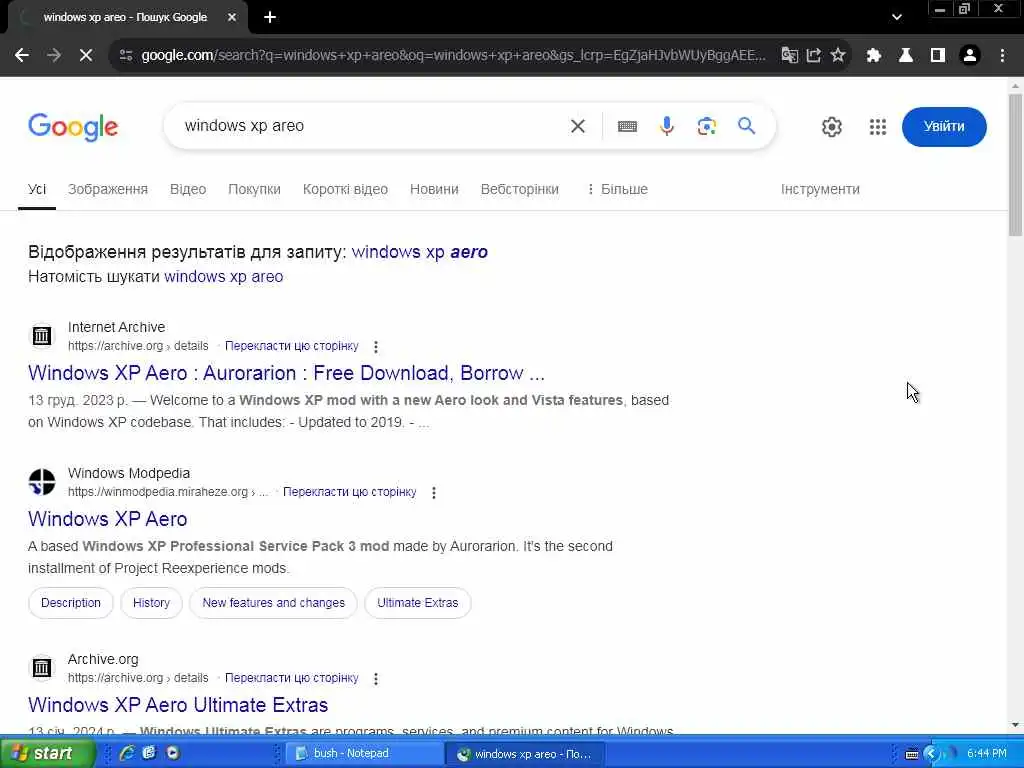The image size is (1024, 768).
Task: Go to Google home via logo
Action: coord(73,127)
